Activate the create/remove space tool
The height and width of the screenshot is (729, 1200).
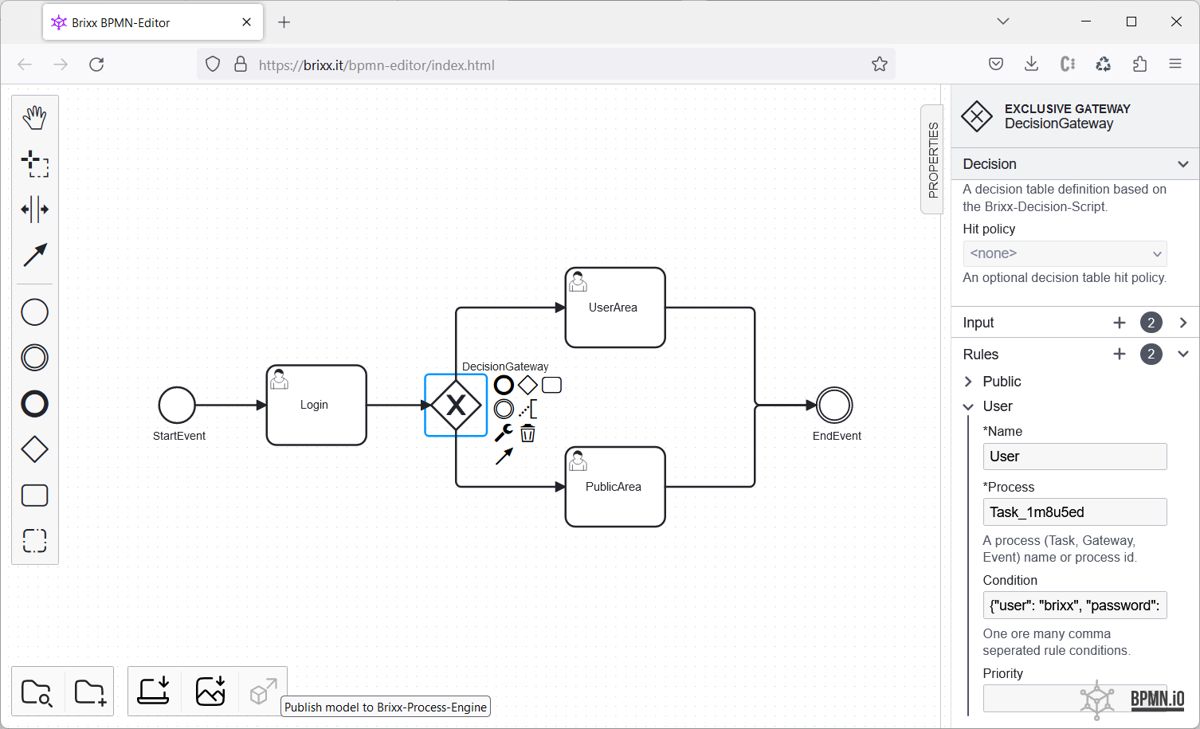(x=35, y=210)
